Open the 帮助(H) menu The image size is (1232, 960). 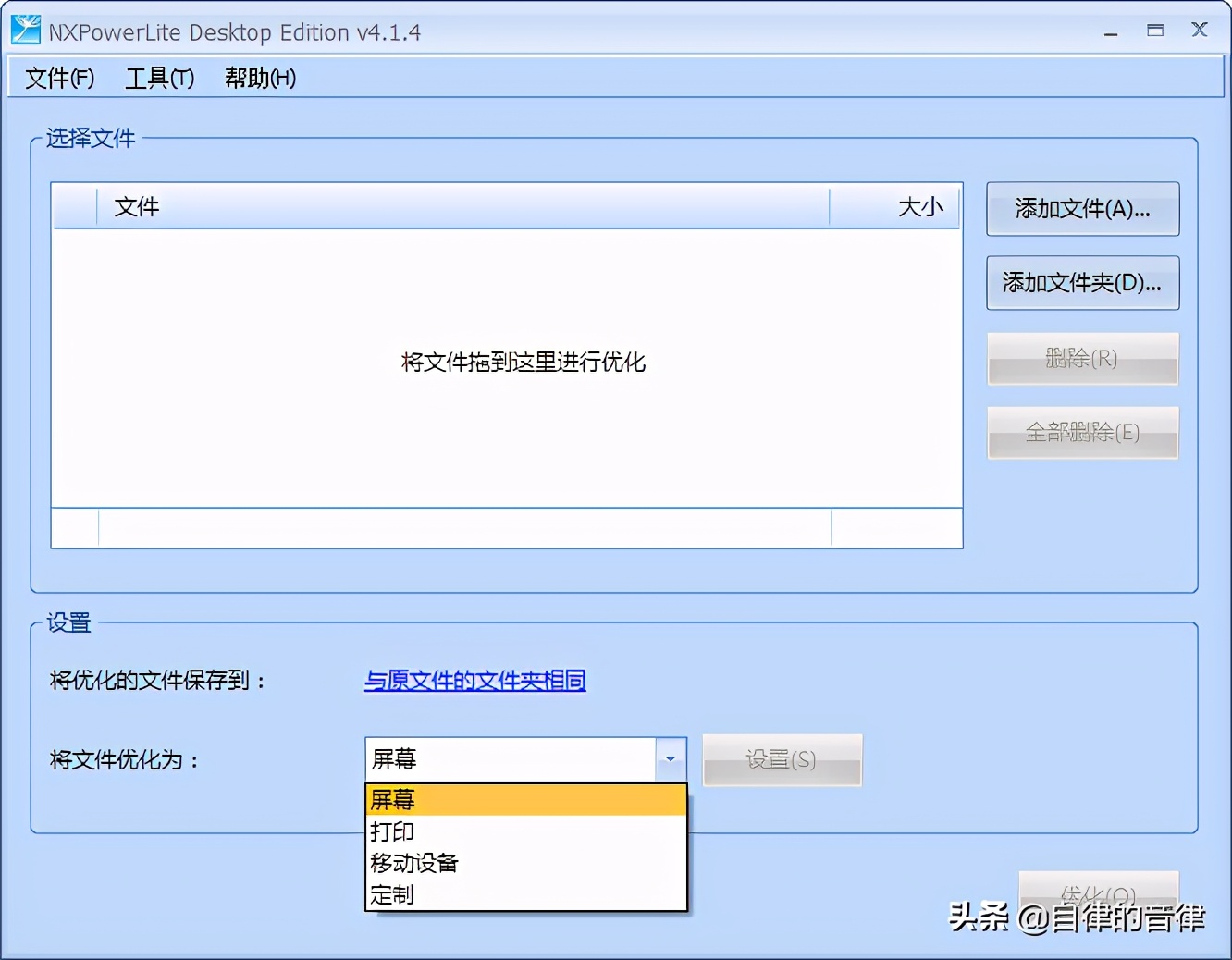(x=260, y=78)
